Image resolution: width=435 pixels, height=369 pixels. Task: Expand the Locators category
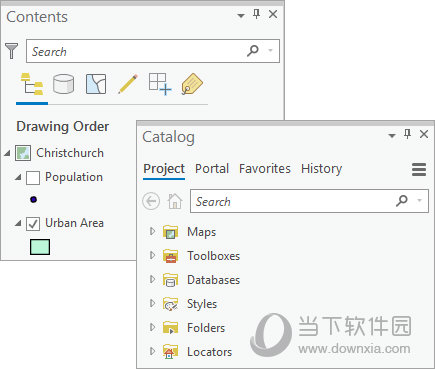point(152,351)
